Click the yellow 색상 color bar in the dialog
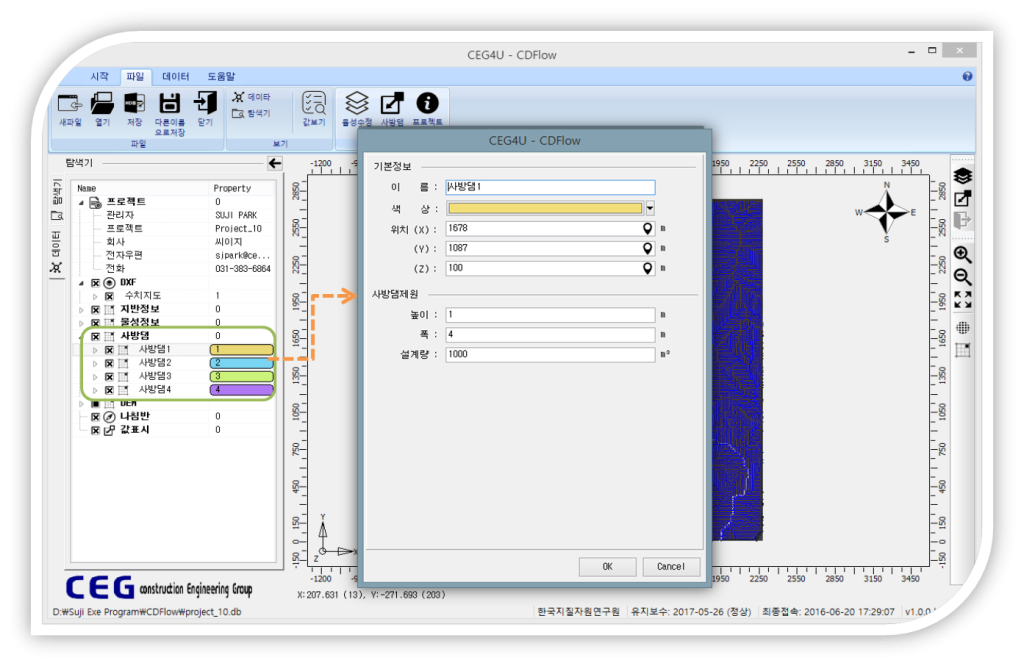1024x666 pixels. pyautogui.click(x=545, y=208)
